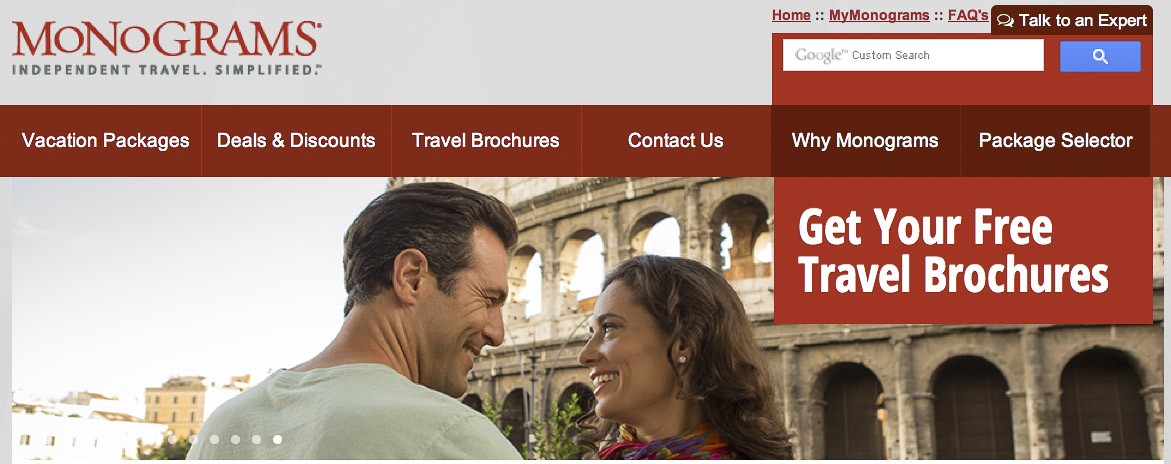
Task: Focus the Google Custom Search field
Action: click(x=913, y=55)
